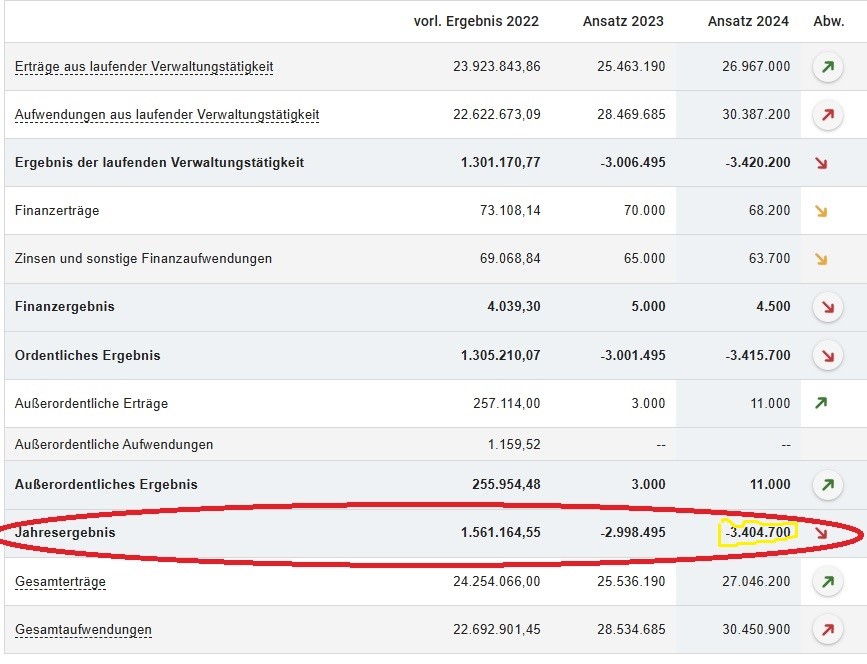Select the Jahresergebnis row label
The image size is (867, 664).
[x=65, y=532]
